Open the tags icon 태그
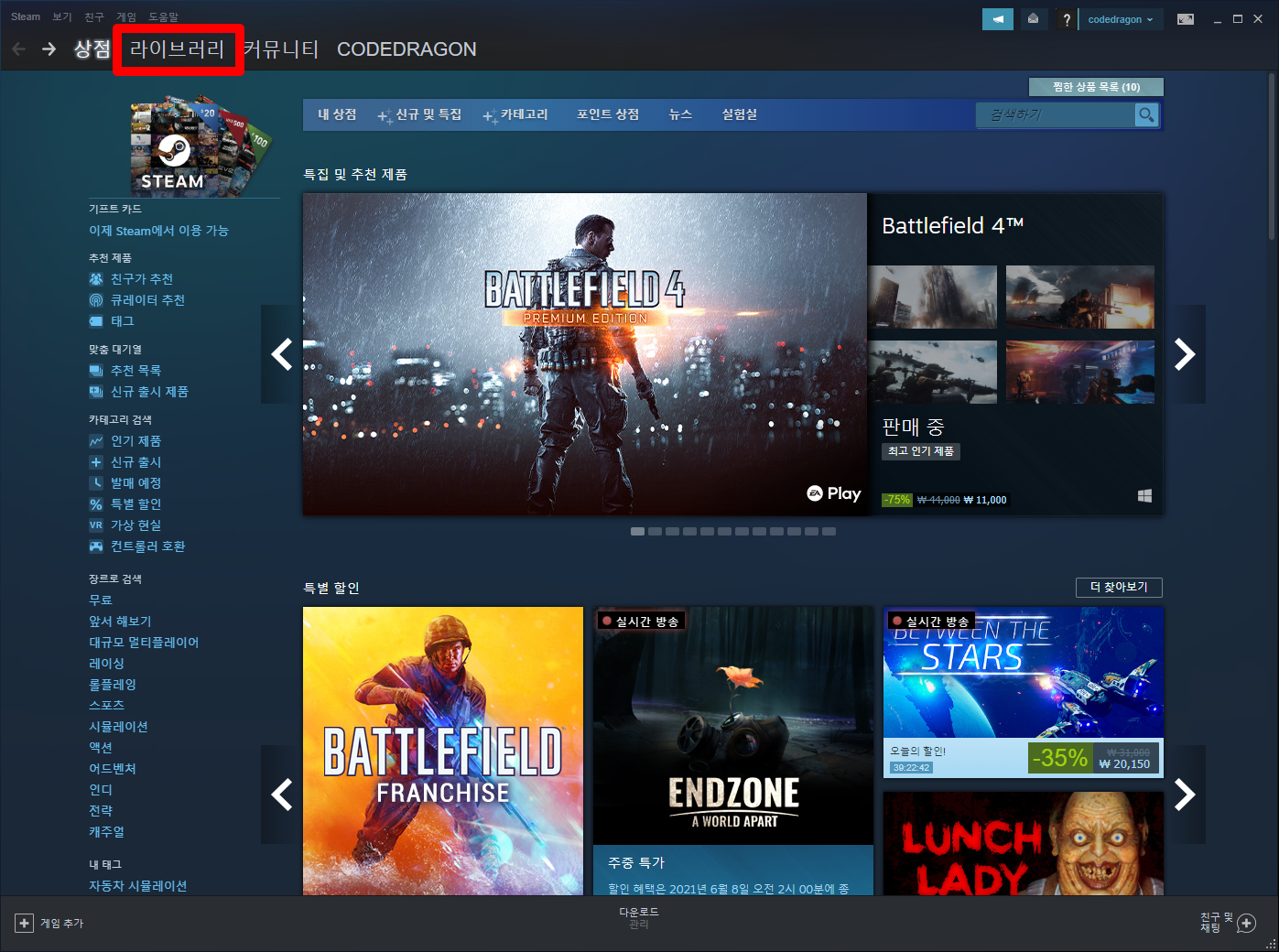The image size is (1279, 952). (x=96, y=321)
